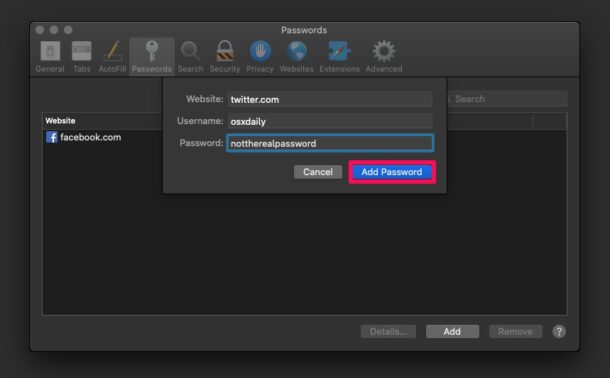Close the Passwords preferences window

tap(40, 30)
